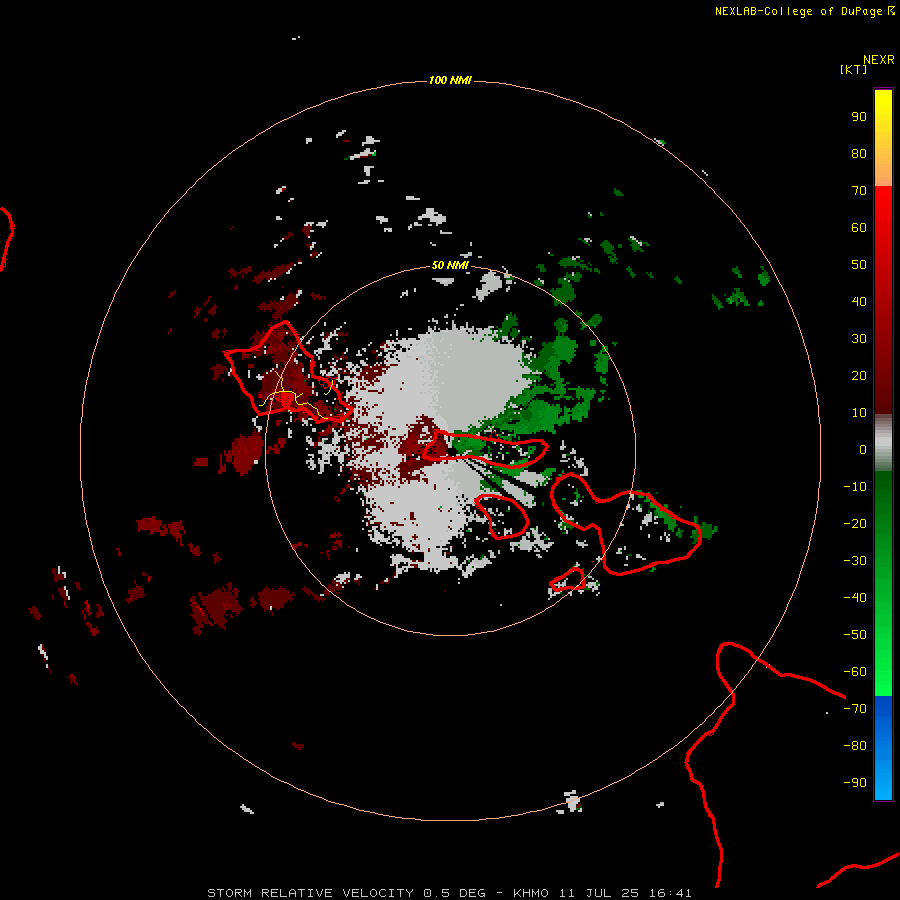Click the -40 value on velocity scale
The height and width of the screenshot is (900, 900).
[855, 598]
